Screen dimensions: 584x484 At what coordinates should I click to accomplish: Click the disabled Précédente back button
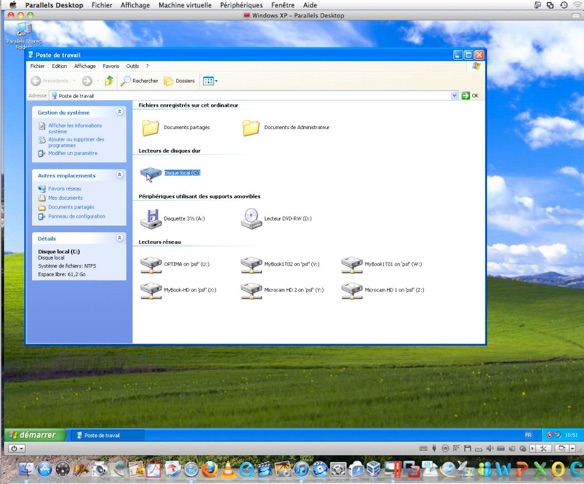click(50, 81)
